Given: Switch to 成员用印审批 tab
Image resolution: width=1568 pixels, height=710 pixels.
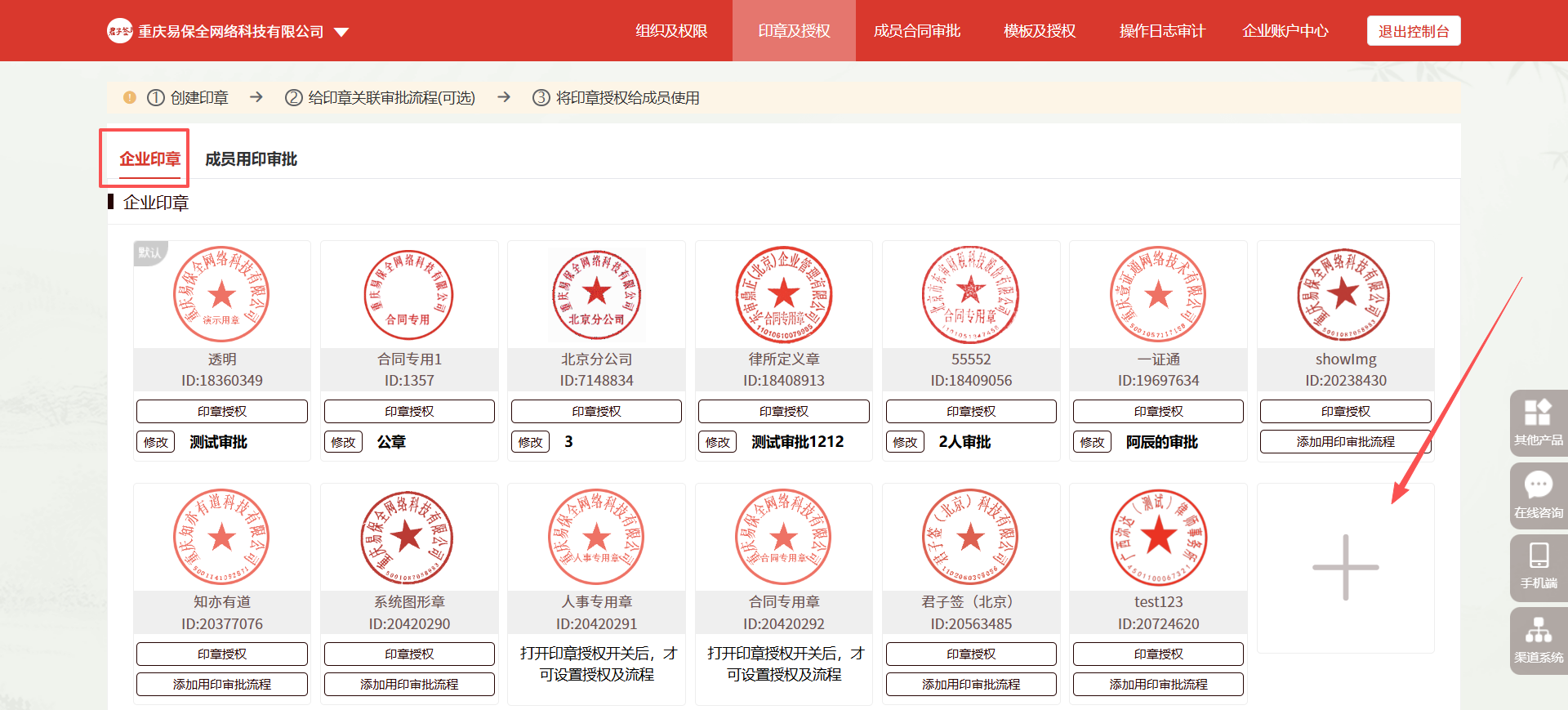Looking at the screenshot, I should pyautogui.click(x=251, y=159).
